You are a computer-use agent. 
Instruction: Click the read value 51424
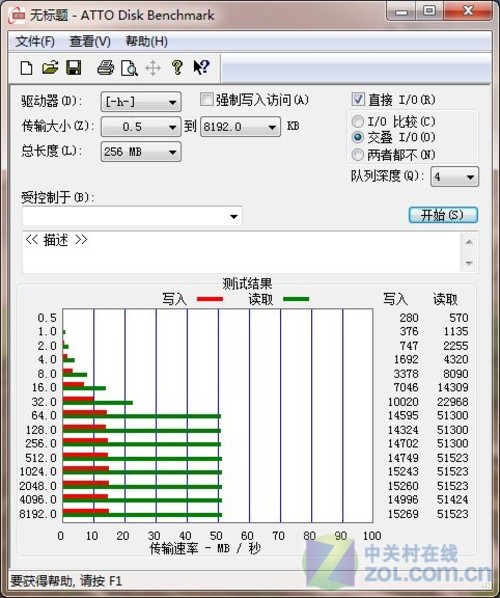[453, 499]
